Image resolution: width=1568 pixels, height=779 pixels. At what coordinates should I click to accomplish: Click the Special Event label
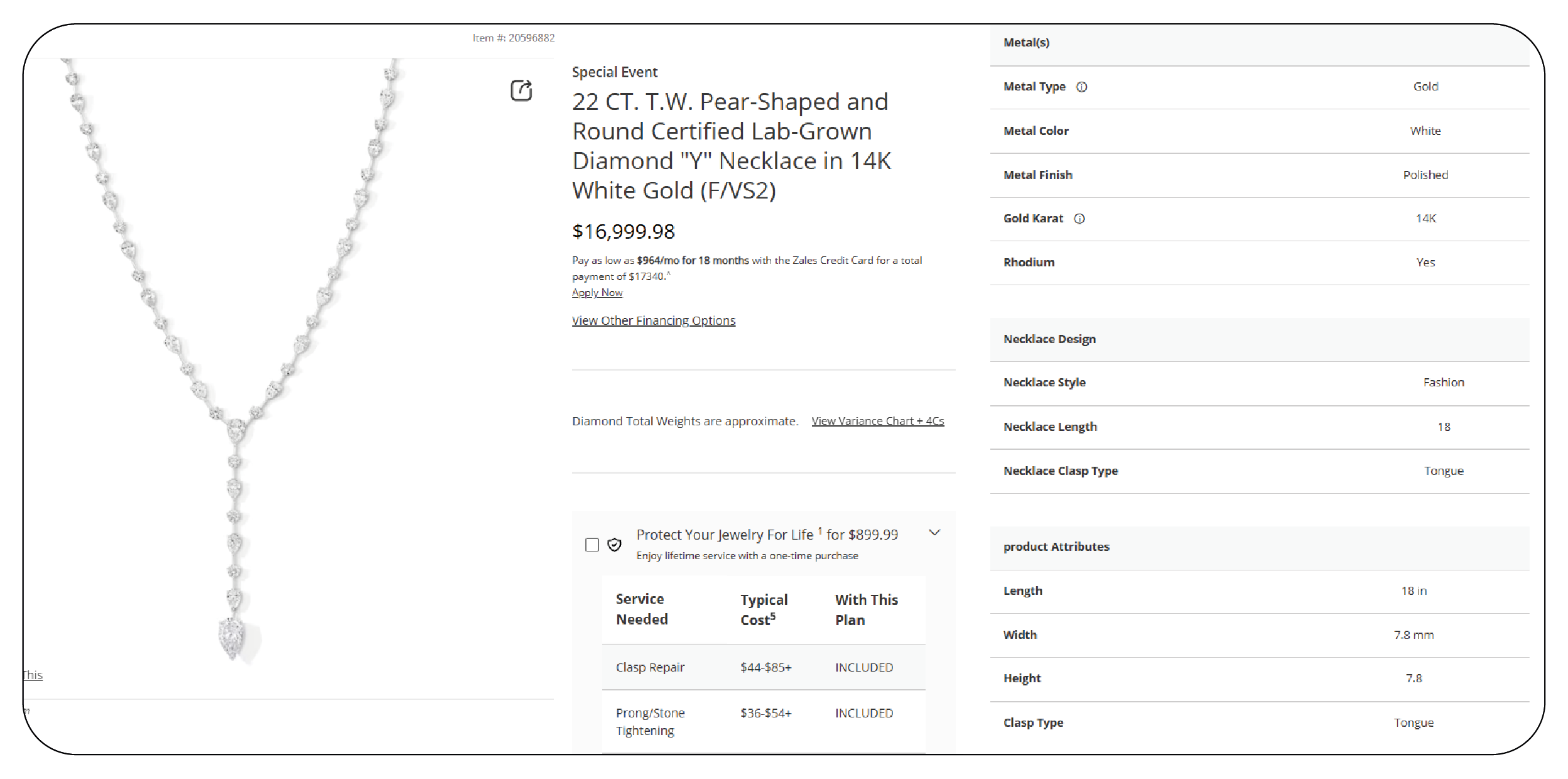[614, 72]
